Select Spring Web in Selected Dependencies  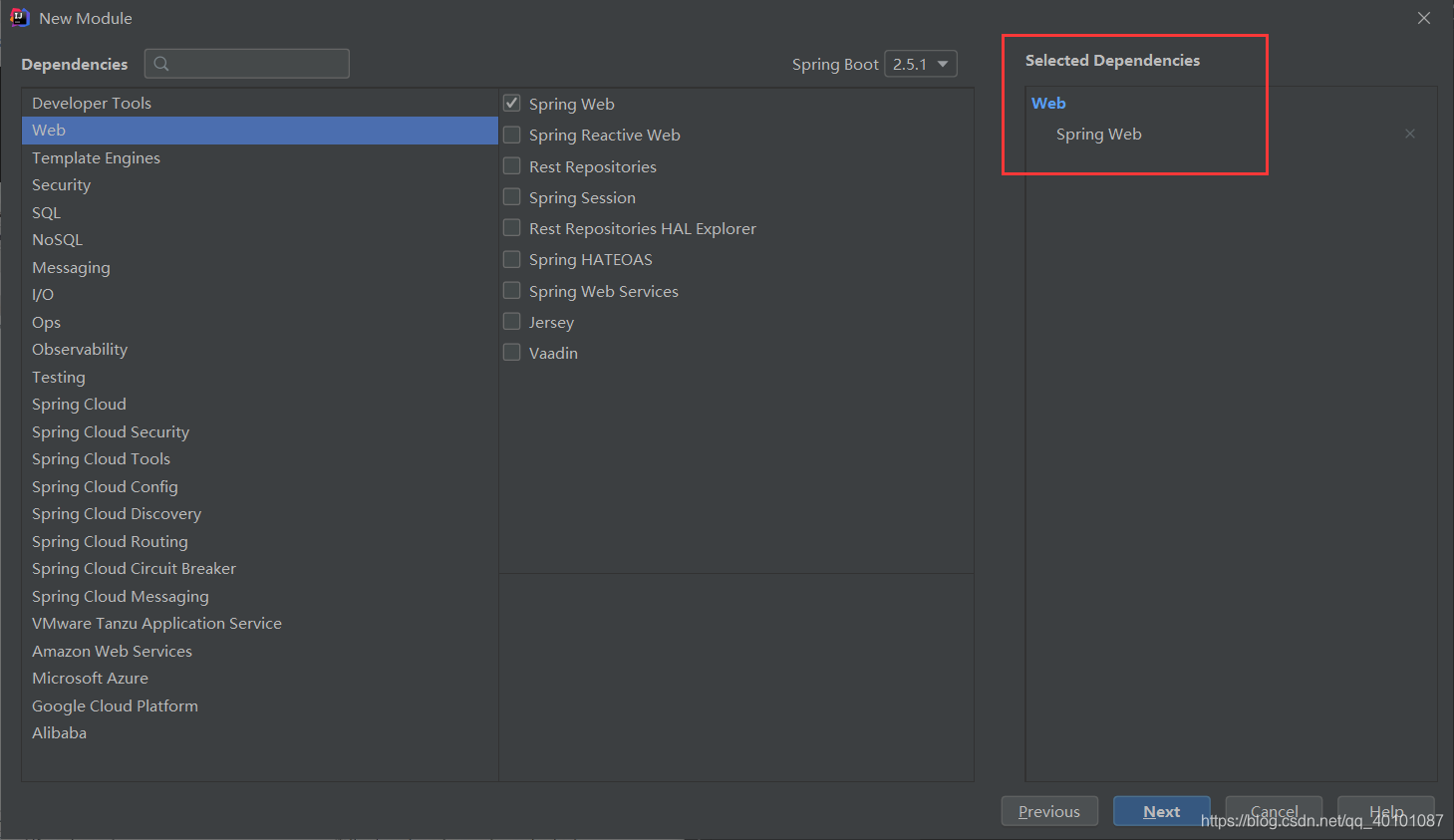pyautogui.click(x=1099, y=134)
